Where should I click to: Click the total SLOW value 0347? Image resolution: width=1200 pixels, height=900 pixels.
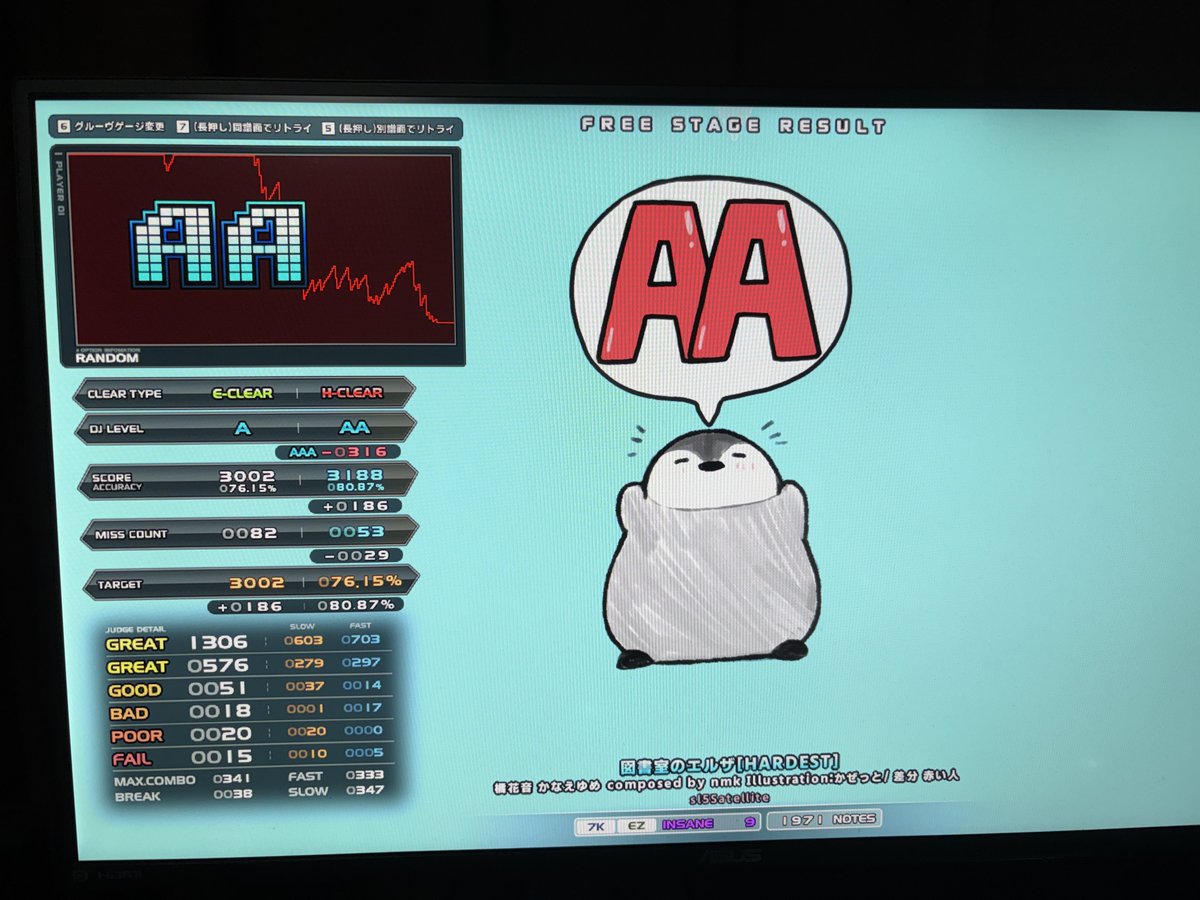(x=365, y=791)
